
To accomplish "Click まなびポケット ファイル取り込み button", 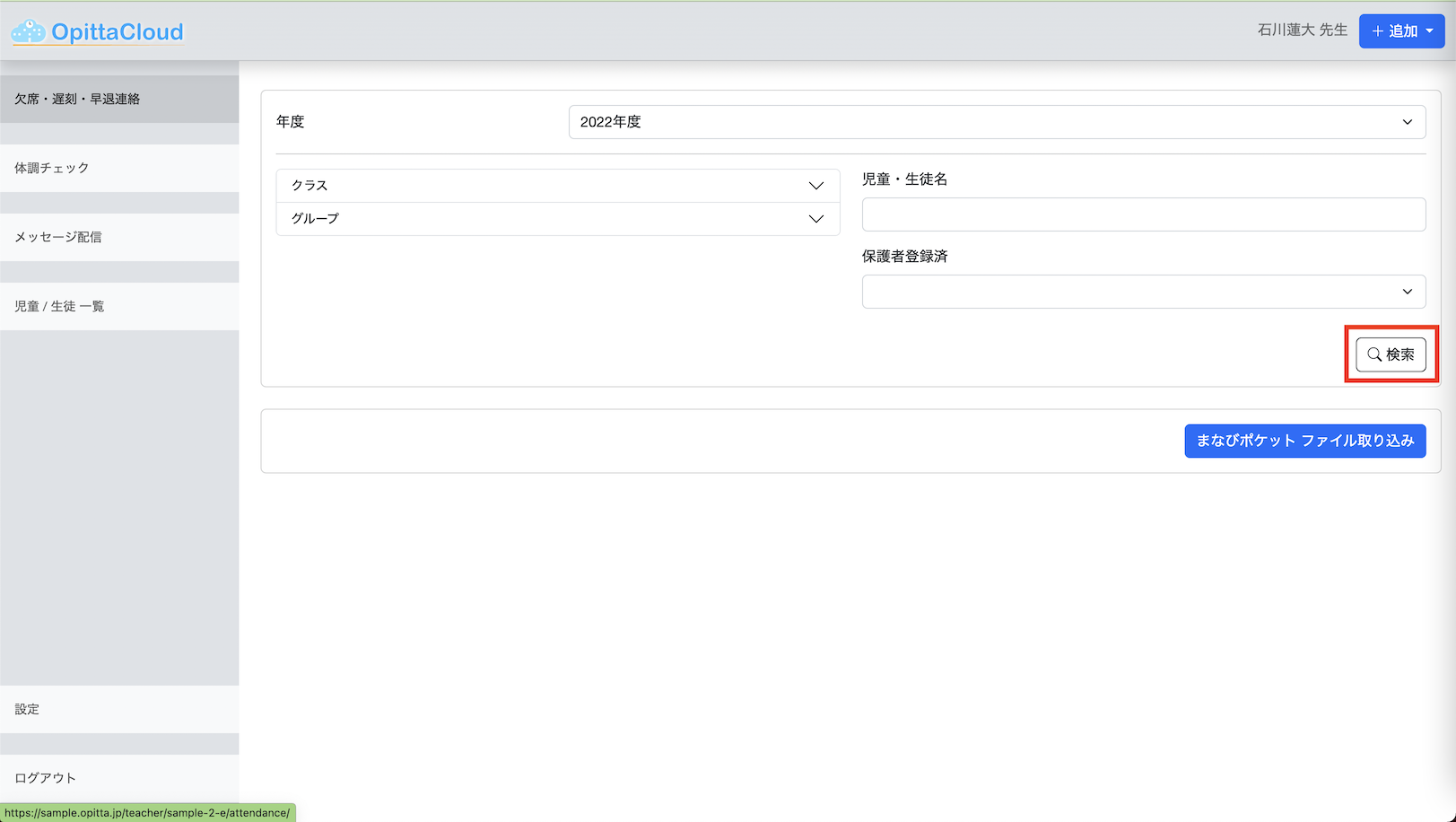I will 1305,441.
